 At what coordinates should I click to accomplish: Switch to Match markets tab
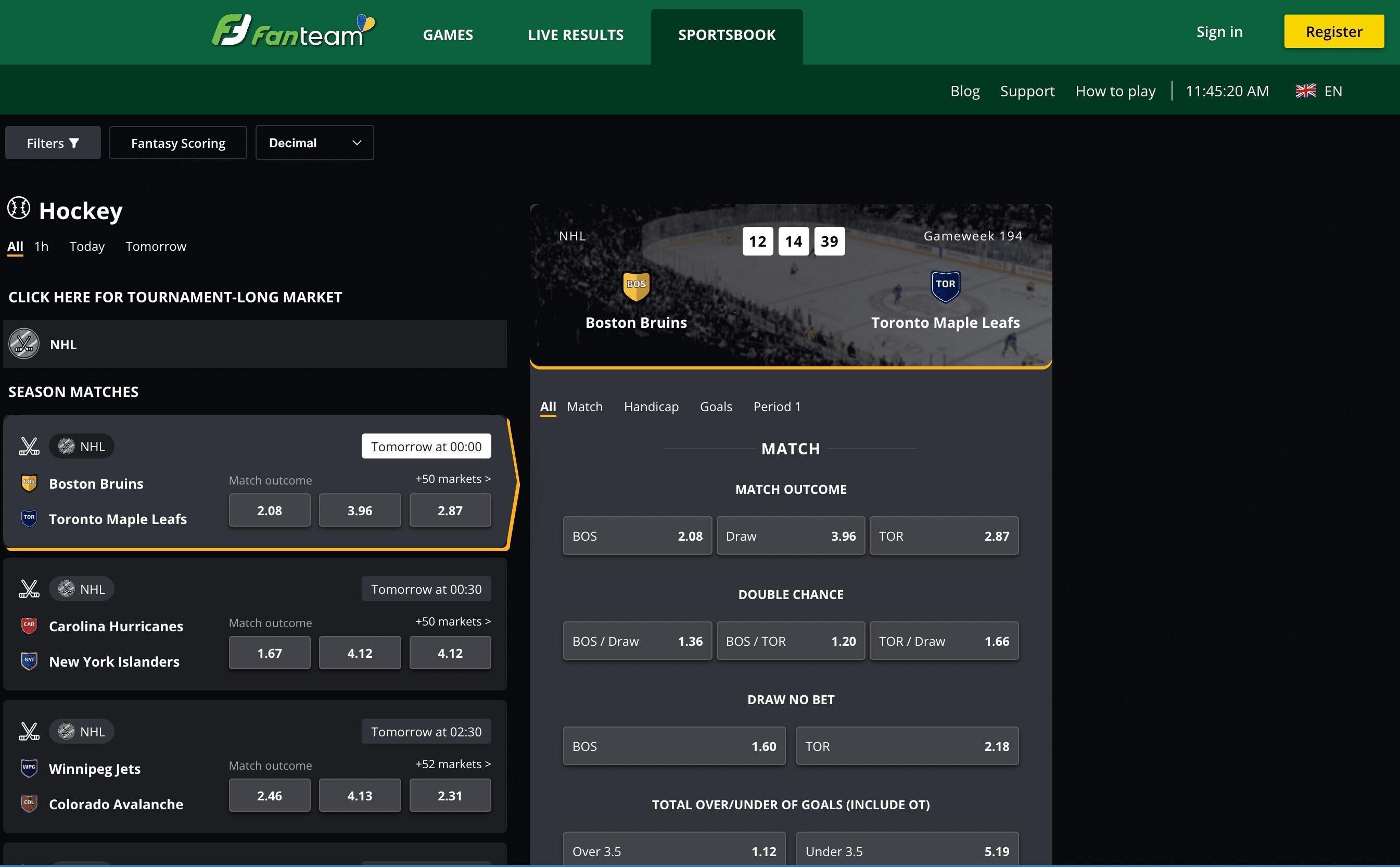tap(585, 406)
